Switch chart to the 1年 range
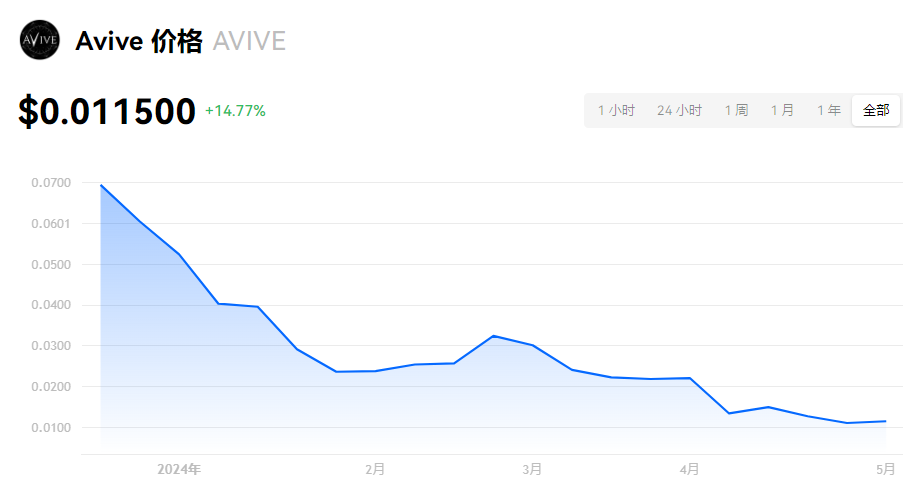The width and height of the screenshot is (903, 502). 828,110
